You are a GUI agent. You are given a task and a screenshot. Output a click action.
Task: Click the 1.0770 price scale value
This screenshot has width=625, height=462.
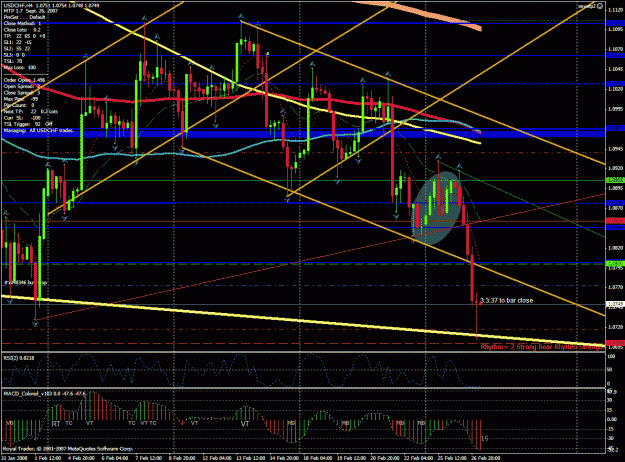coord(615,287)
